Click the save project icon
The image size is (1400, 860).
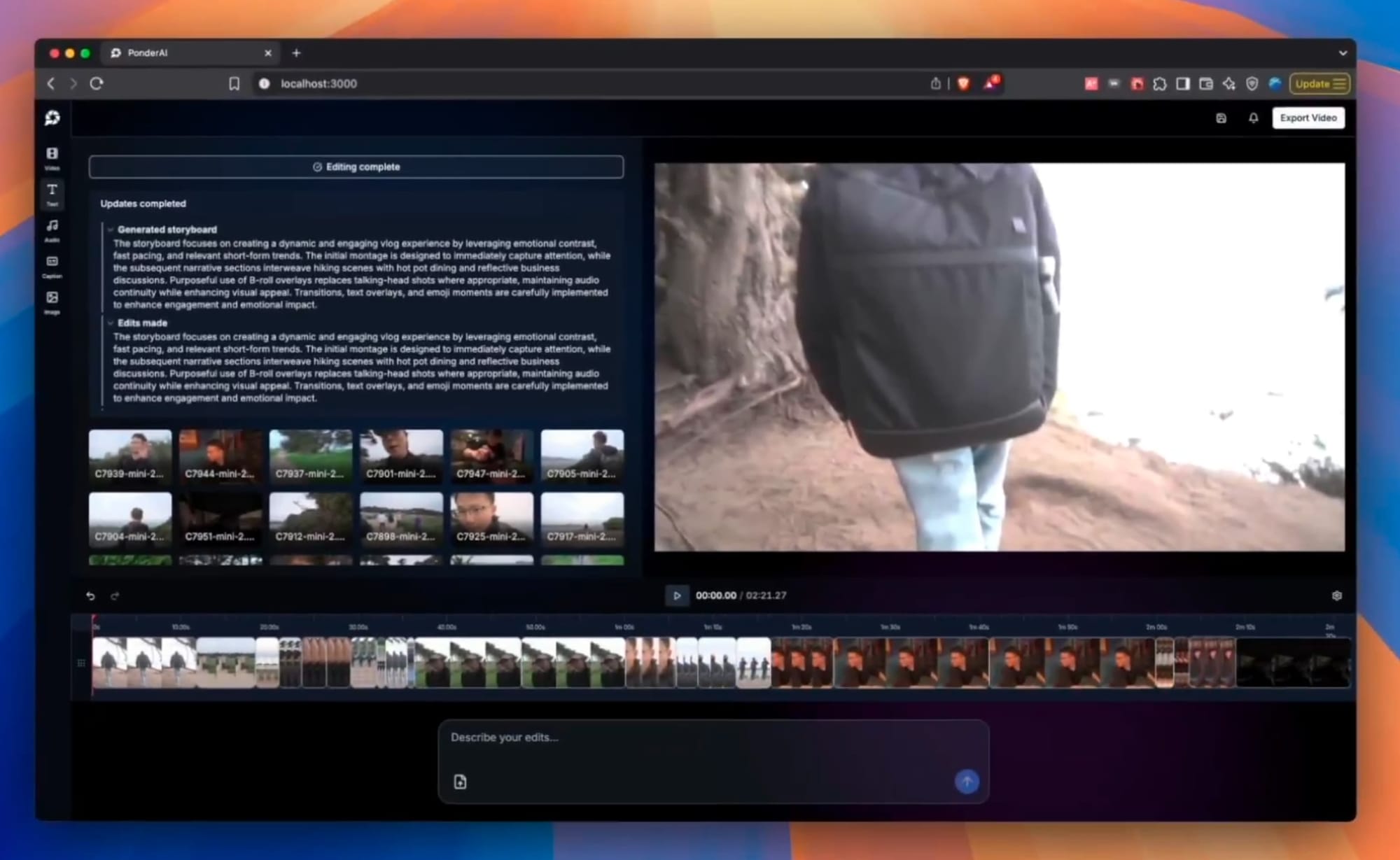pyautogui.click(x=1221, y=118)
